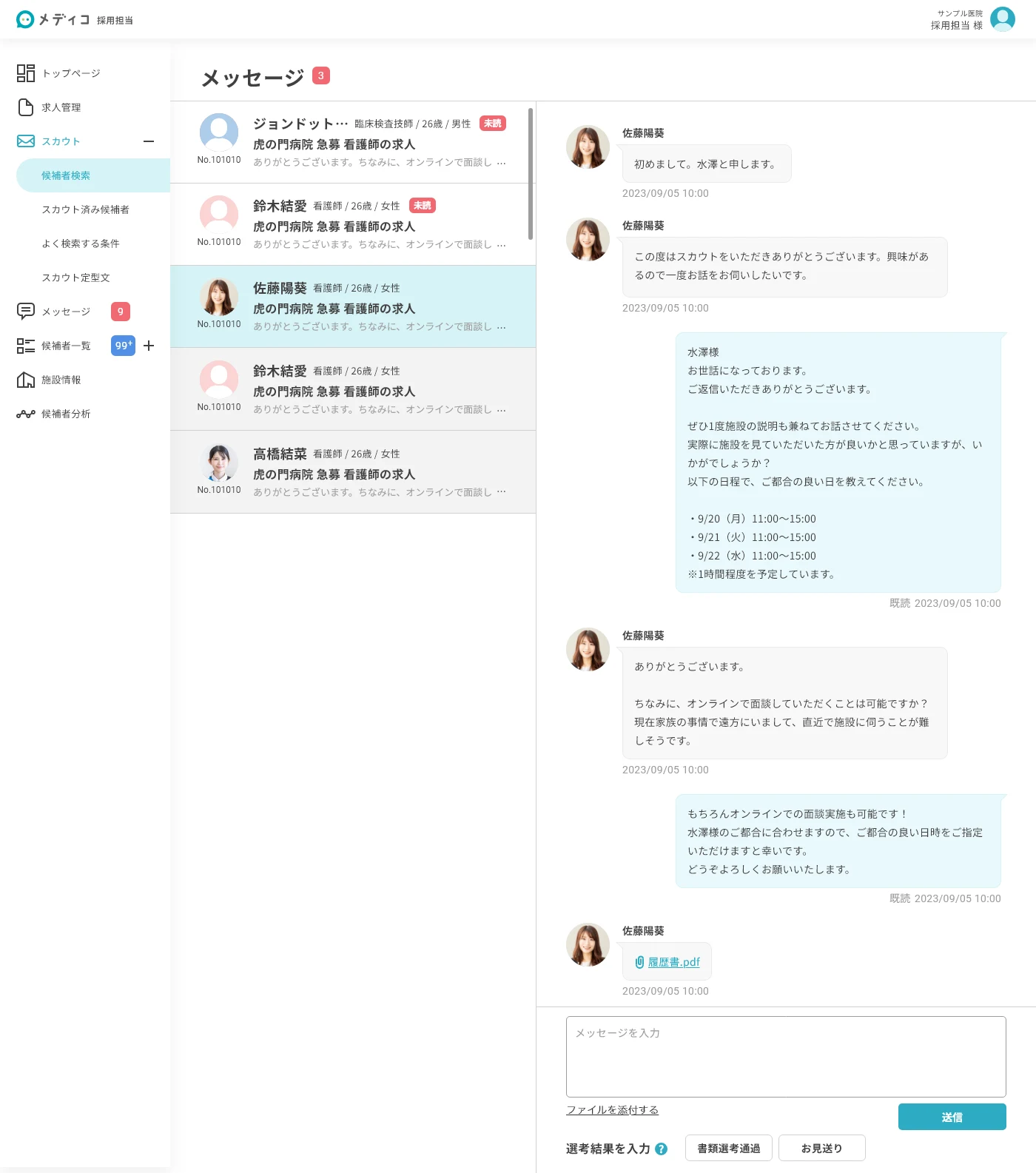The image size is (1036, 1173).
Task: Click the メッセージ speech bubble icon
Action: coord(26,312)
